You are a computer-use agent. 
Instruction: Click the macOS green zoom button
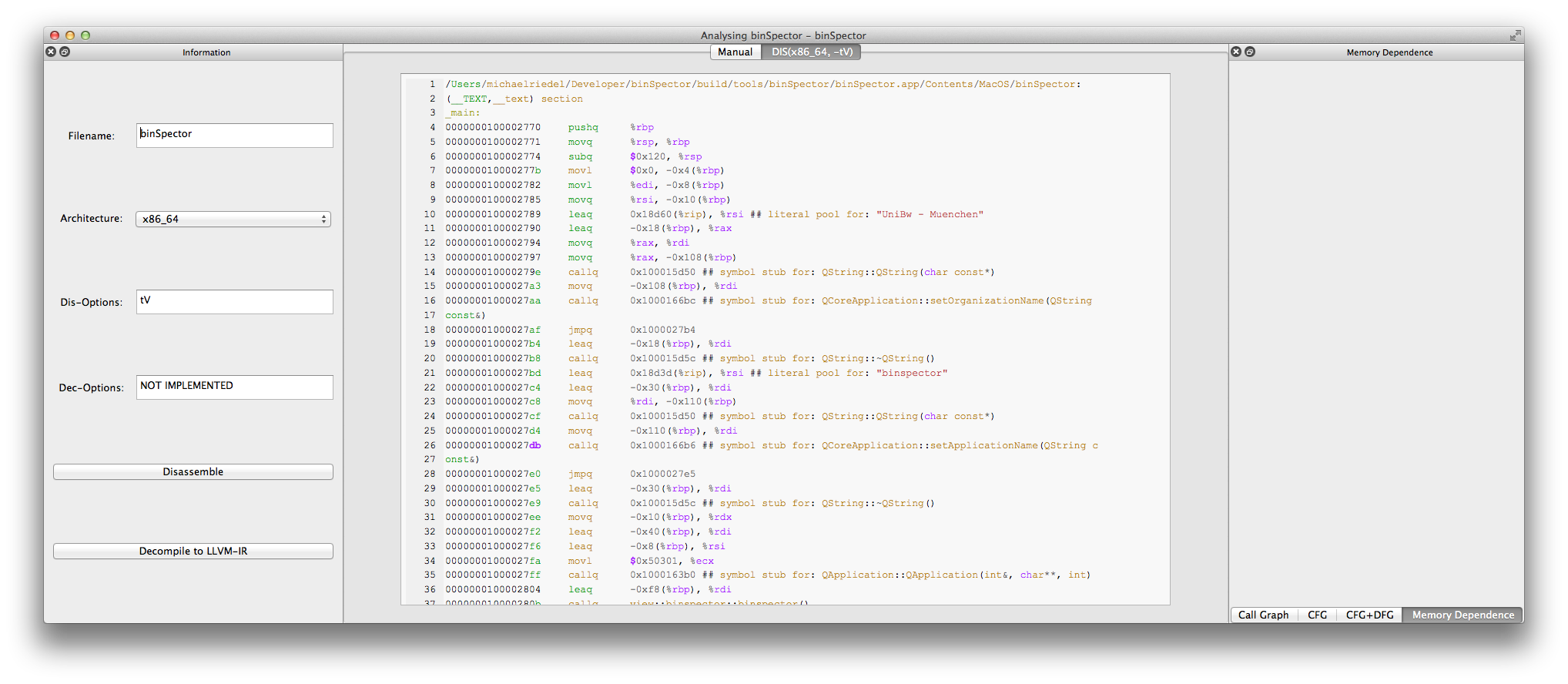[x=85, y=35]
